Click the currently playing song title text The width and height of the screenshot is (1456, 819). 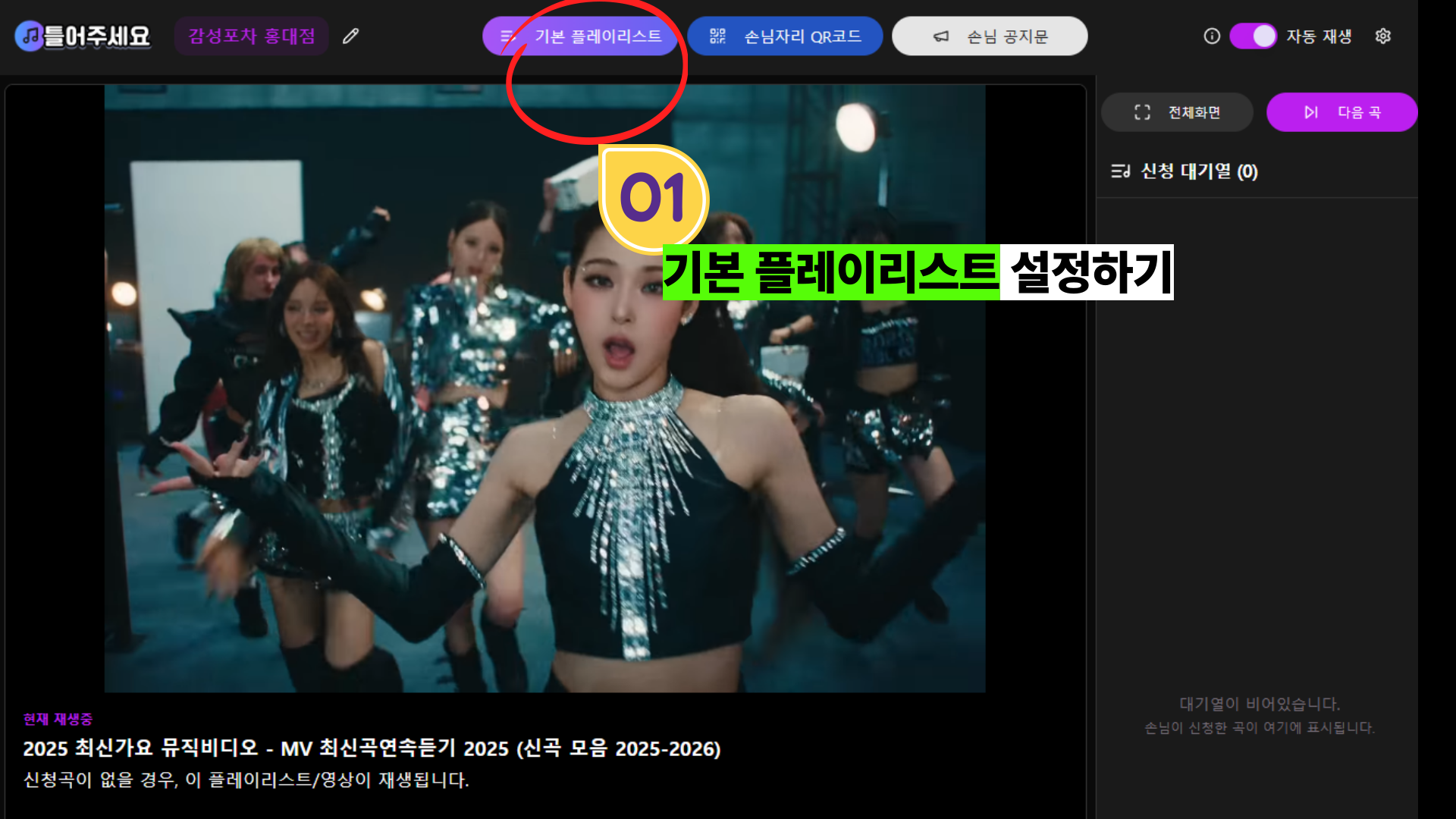(x=372, y=748)
